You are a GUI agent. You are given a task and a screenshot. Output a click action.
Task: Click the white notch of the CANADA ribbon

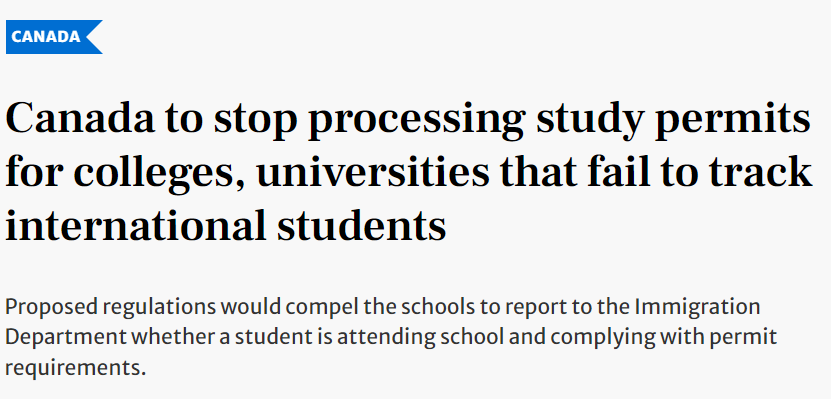[96, 37]
